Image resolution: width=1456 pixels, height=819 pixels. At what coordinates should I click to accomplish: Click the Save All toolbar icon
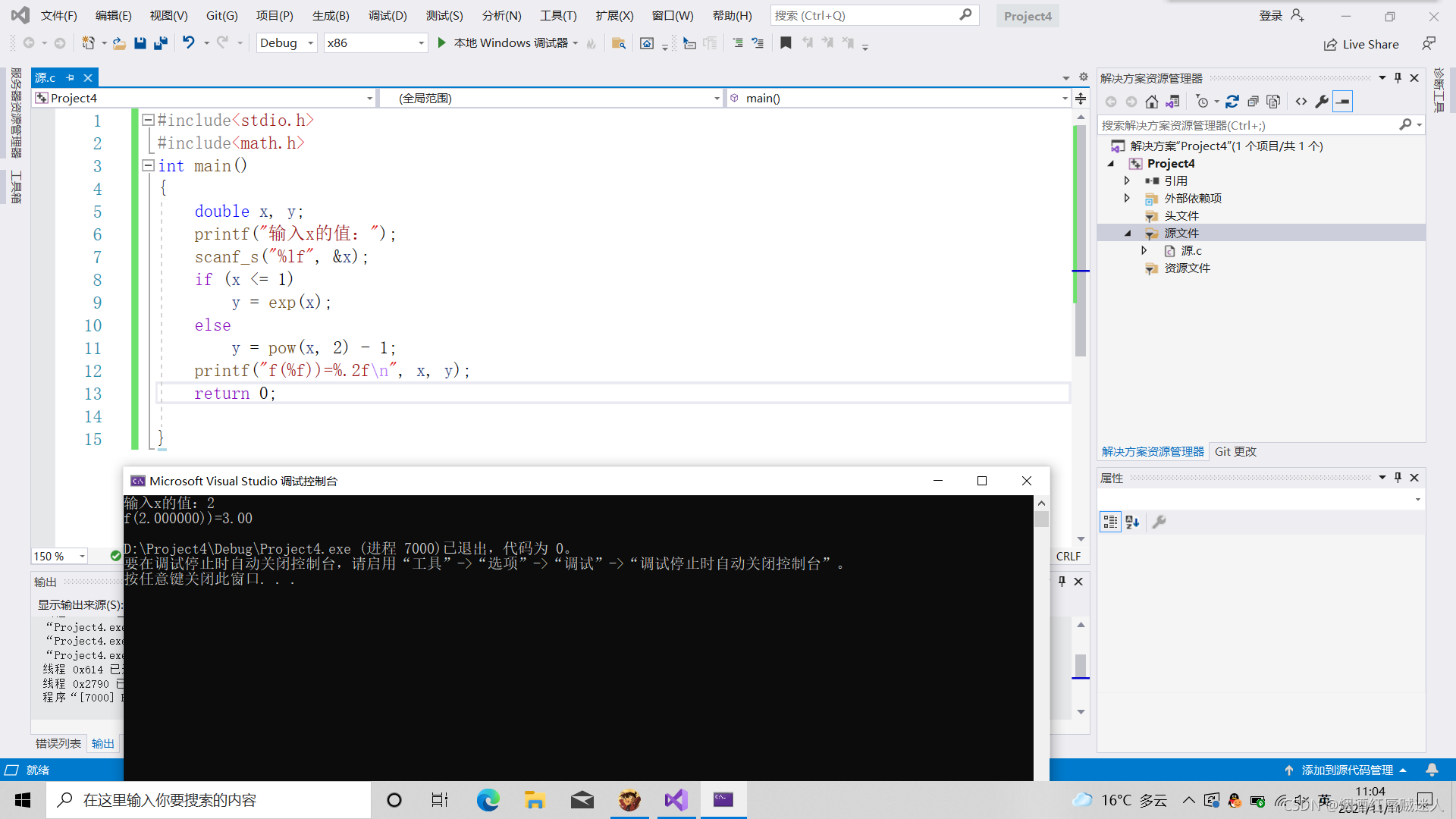(160, 43)
